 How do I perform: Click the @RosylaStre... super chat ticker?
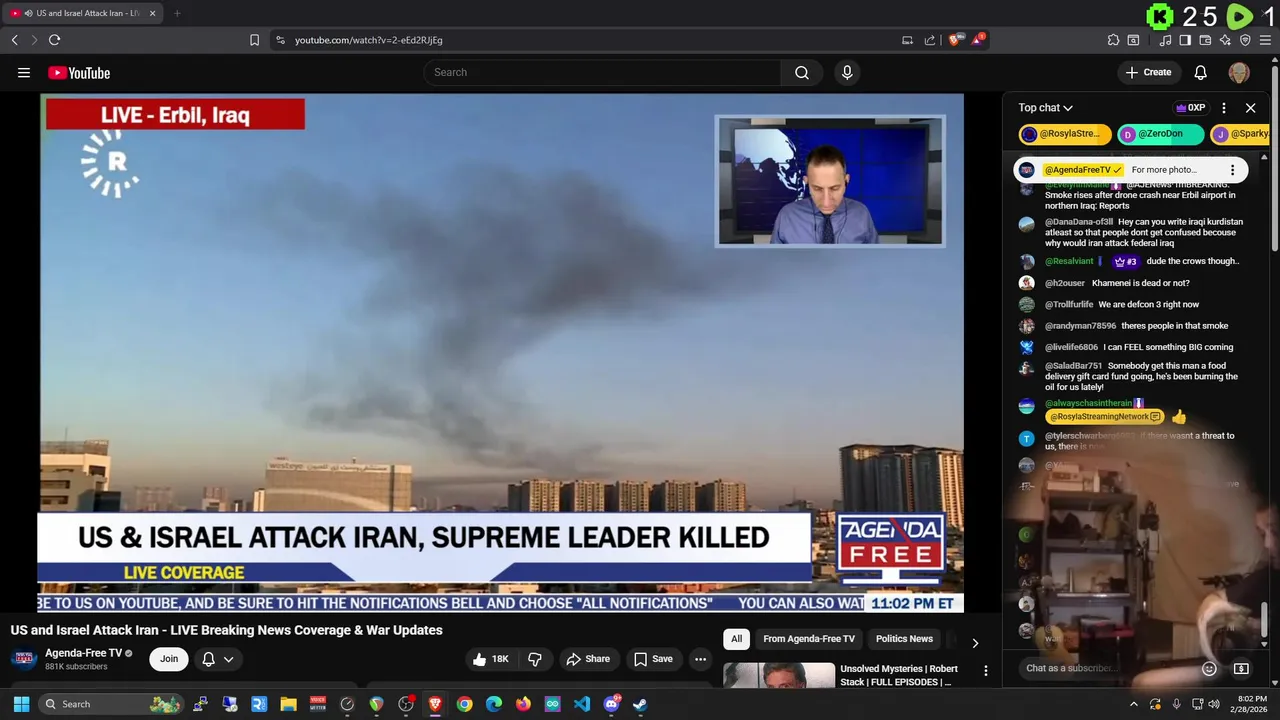tap(1065, 134)
